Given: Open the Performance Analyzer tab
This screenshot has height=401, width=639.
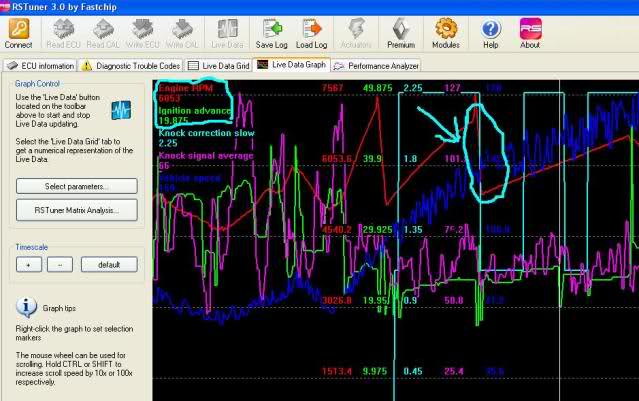Looking at the screenshot, I should tap(376, 66).
